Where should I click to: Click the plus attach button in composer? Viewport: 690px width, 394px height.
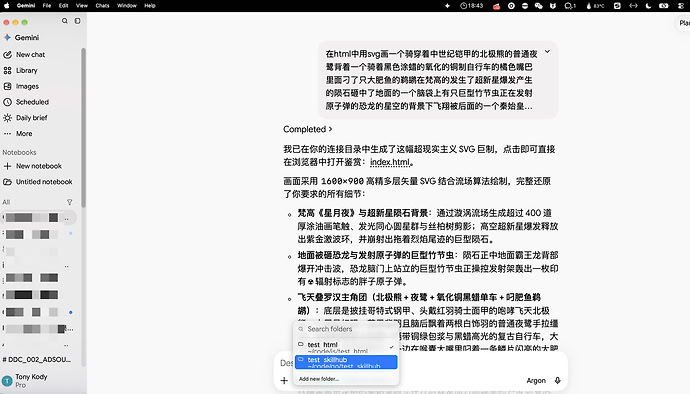click(284, 380)
